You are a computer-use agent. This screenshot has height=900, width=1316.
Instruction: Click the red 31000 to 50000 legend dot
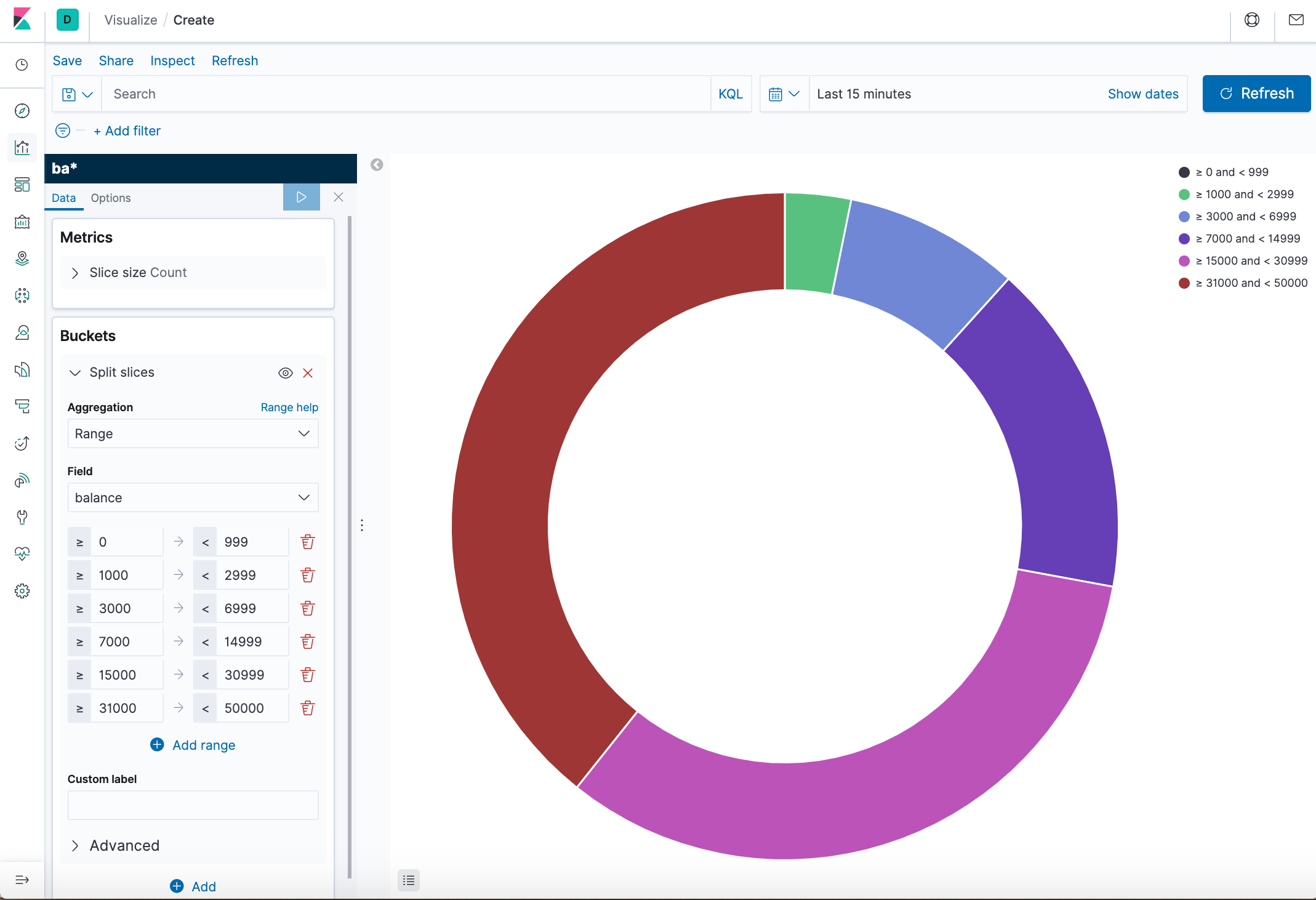pos(1184,283)
